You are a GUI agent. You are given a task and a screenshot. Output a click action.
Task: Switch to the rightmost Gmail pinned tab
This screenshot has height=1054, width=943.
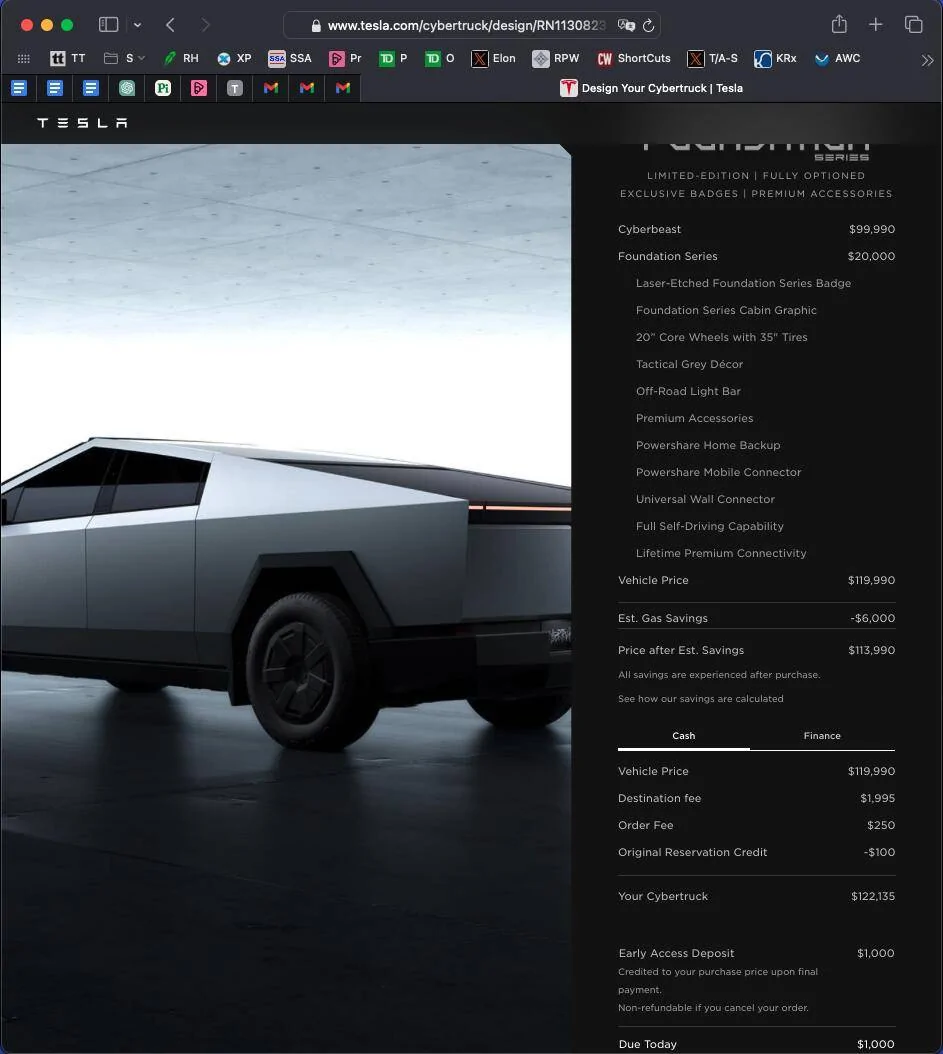343,88
